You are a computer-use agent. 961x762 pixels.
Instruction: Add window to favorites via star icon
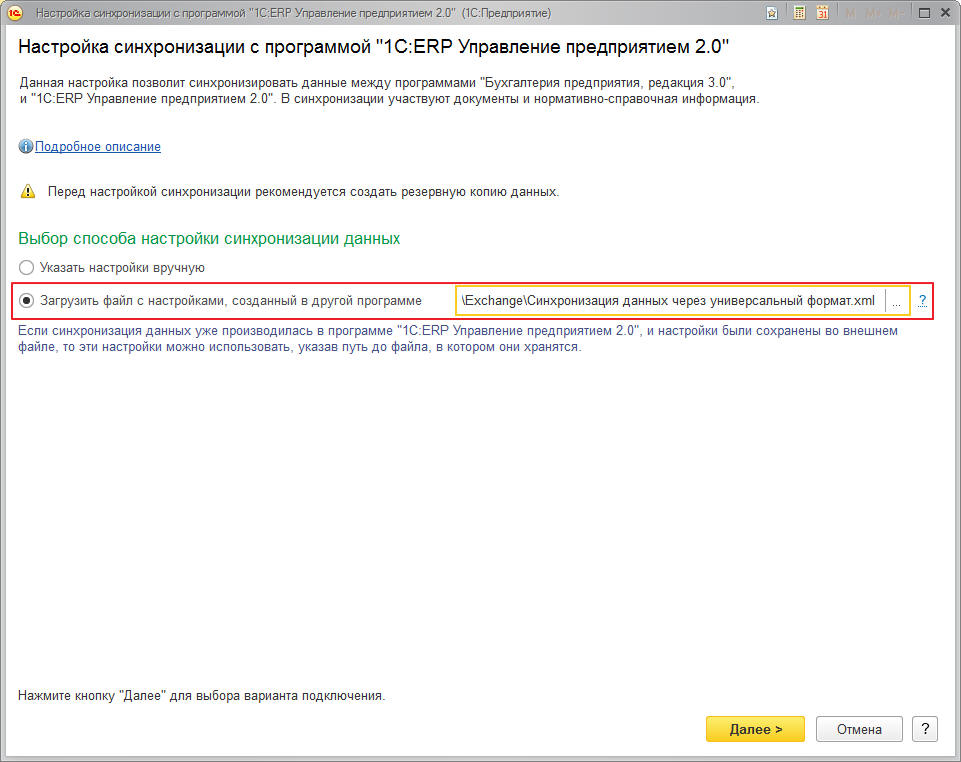772,13
